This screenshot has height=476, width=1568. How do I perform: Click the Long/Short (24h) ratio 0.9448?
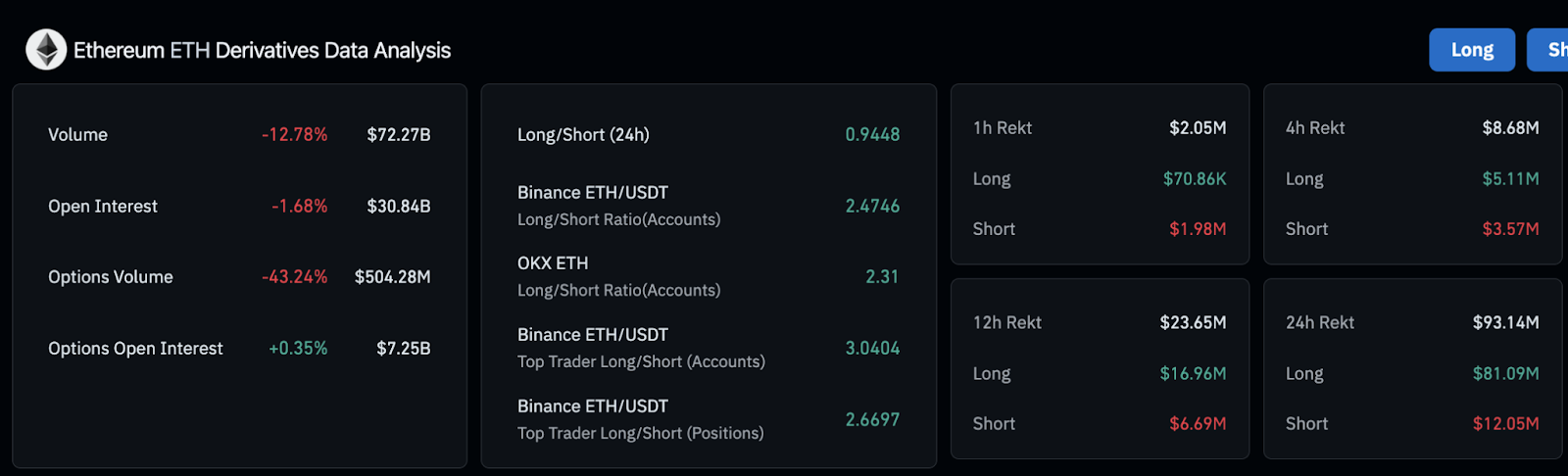click(x=872, y=135)
